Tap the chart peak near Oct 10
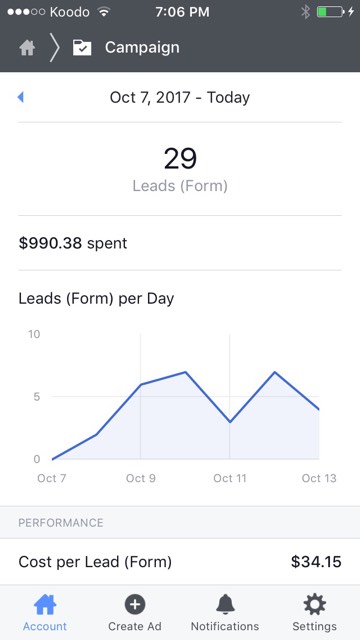Screen dimensions: 360x640 tap(185, 372)
